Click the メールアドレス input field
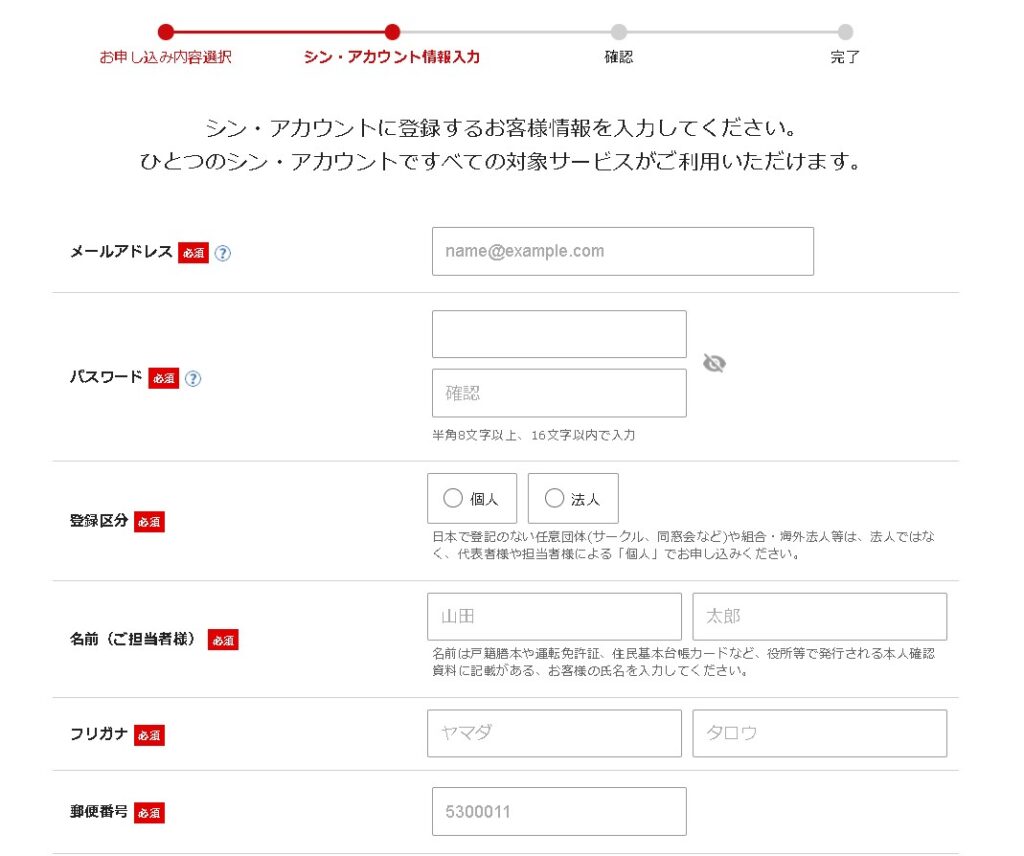The width and height of the screenshot is (1024, 856). [x=622, y=251]
